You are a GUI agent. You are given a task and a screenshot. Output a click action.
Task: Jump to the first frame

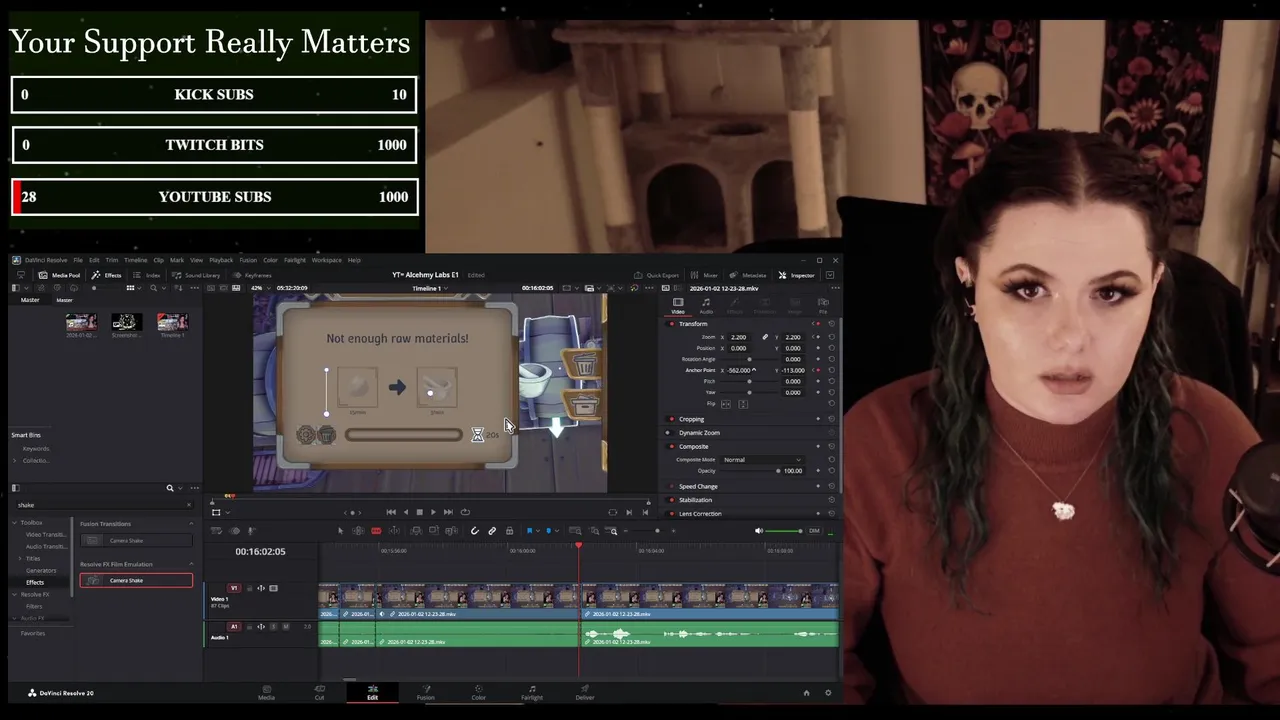point(391,512)
